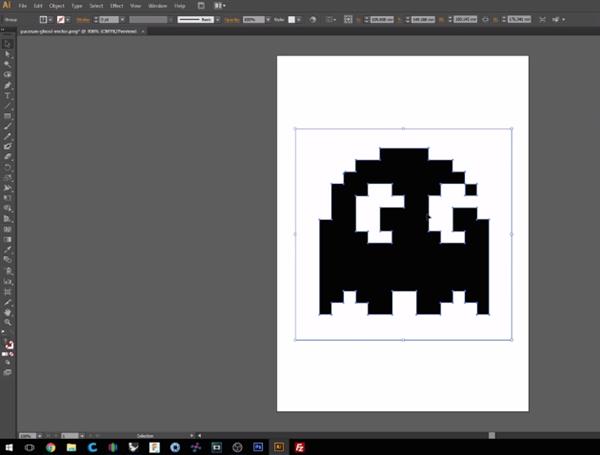Open the Arrange Documents dropdown in menu bar
The height and width of the screenshot is (455, 600).
219,6
